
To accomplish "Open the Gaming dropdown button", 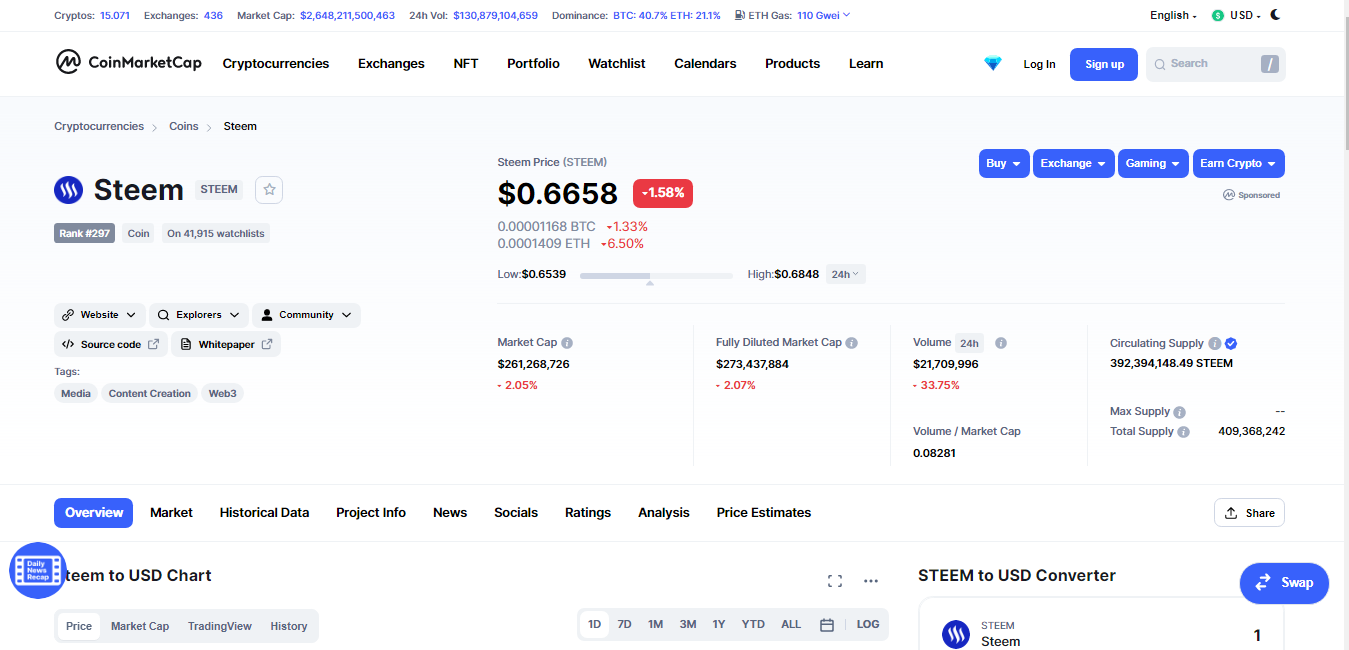I will 1153,163.
